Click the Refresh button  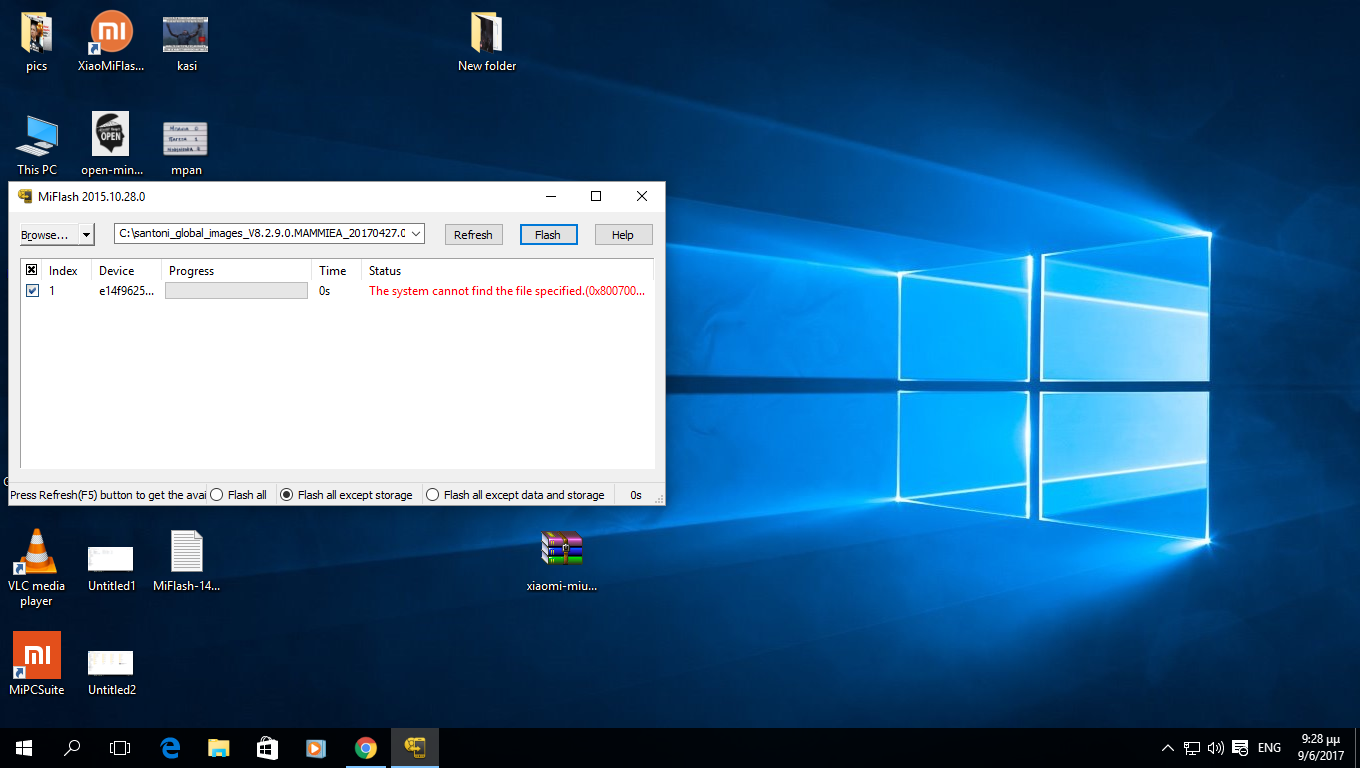point(473,235)
